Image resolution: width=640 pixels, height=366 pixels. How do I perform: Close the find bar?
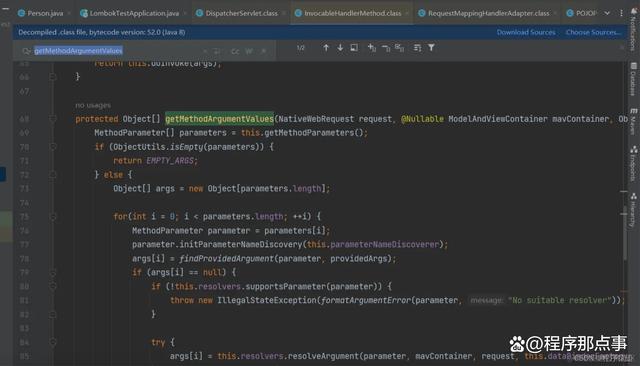click(622, 48)
